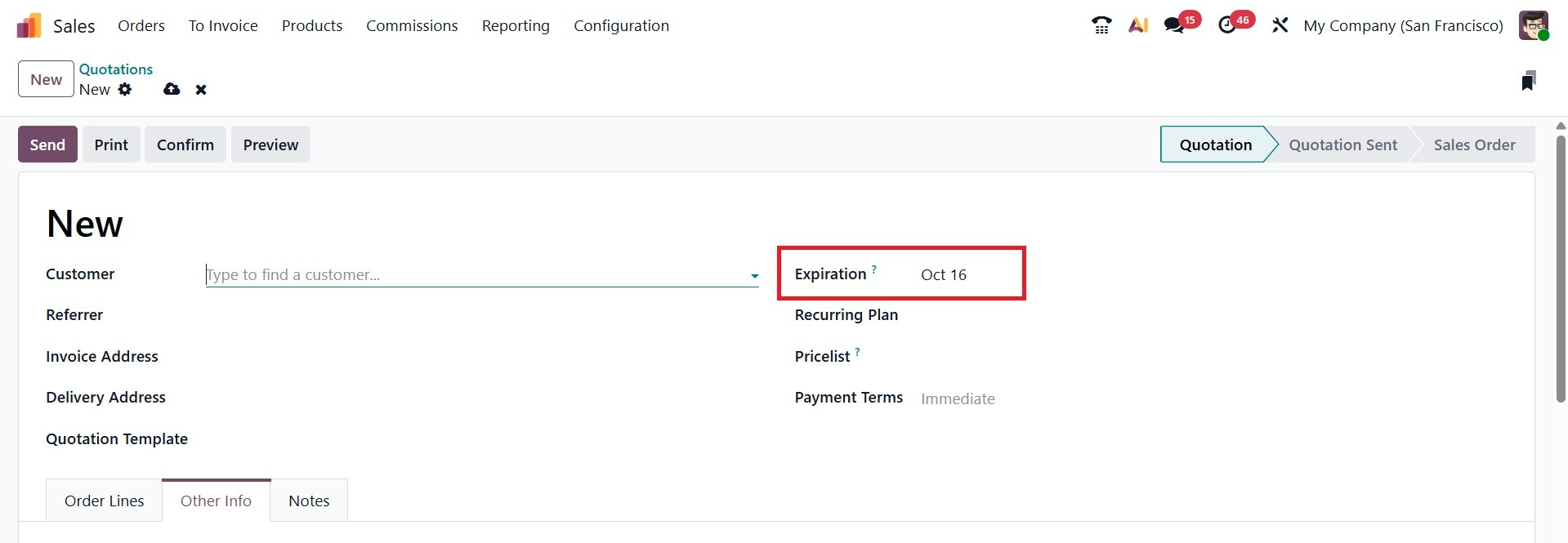Viewport: 1568px width, 543px height.
Task: Go back via the Quotations breadcrumb link
Action: (116, 69)
